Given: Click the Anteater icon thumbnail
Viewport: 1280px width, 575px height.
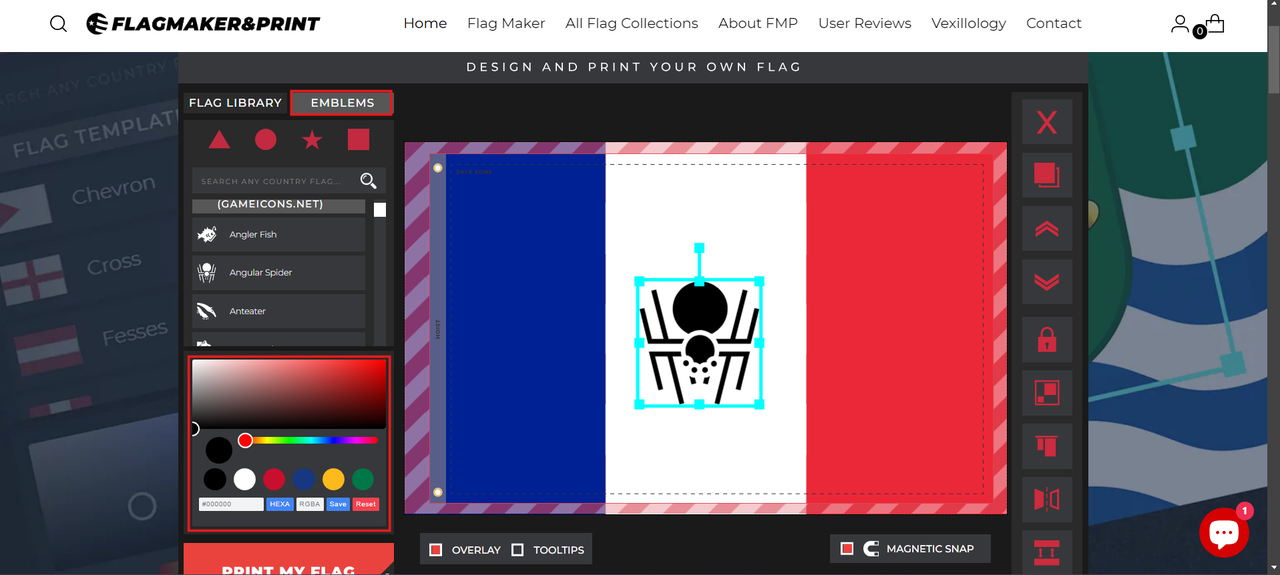Looking at the screenshot, I should coord(207,311).
